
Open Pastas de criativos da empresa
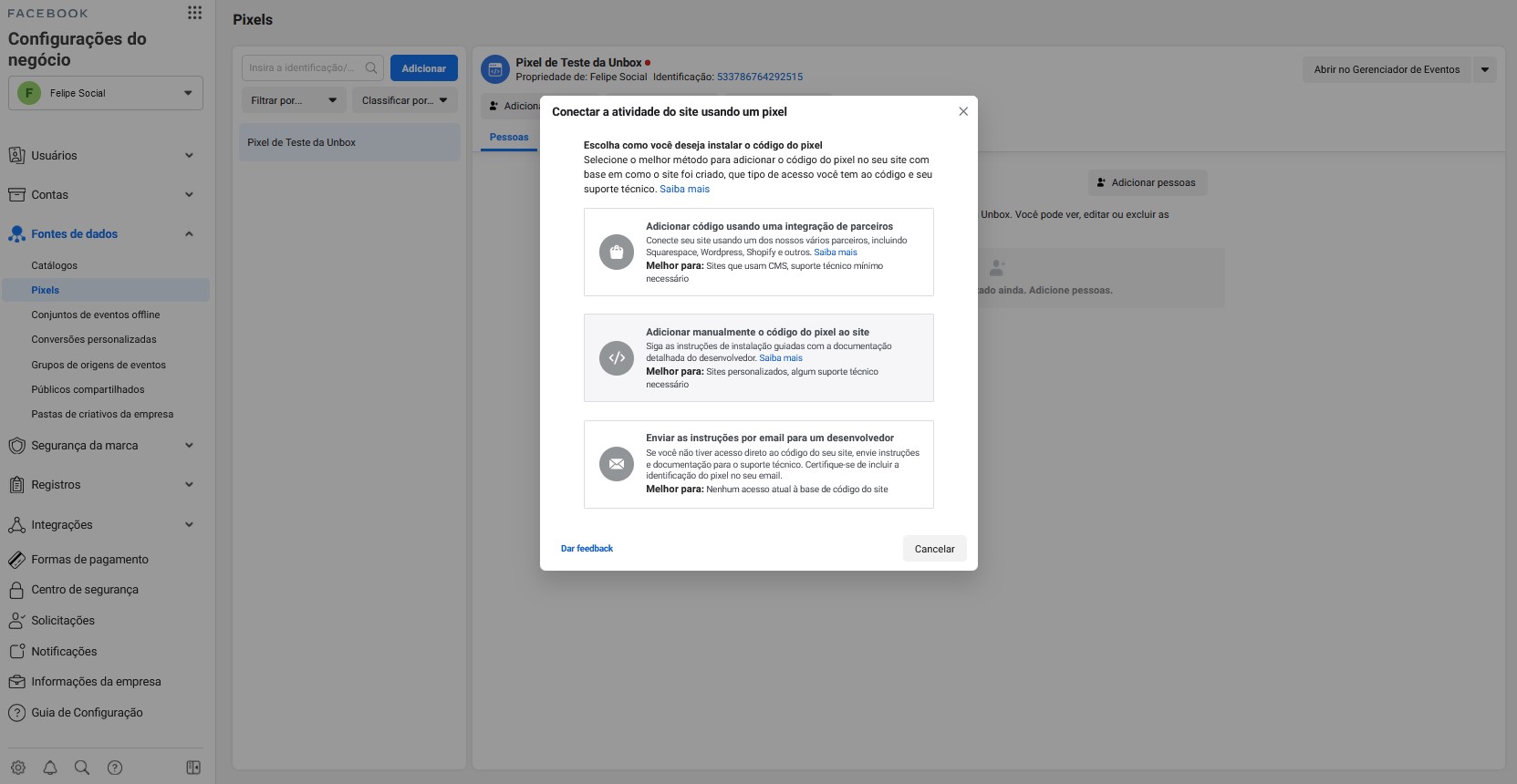(x=102, y=414)
